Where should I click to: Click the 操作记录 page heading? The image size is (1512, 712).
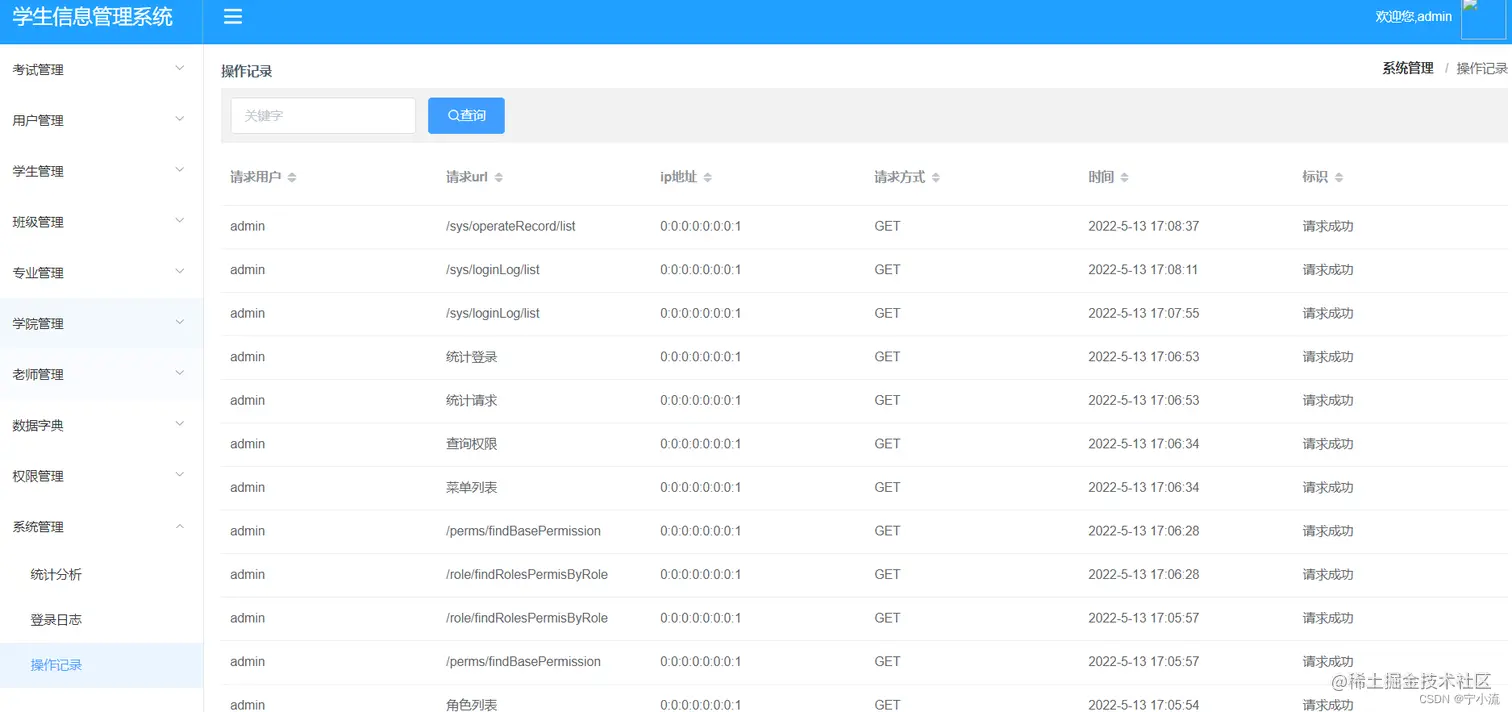247,71
